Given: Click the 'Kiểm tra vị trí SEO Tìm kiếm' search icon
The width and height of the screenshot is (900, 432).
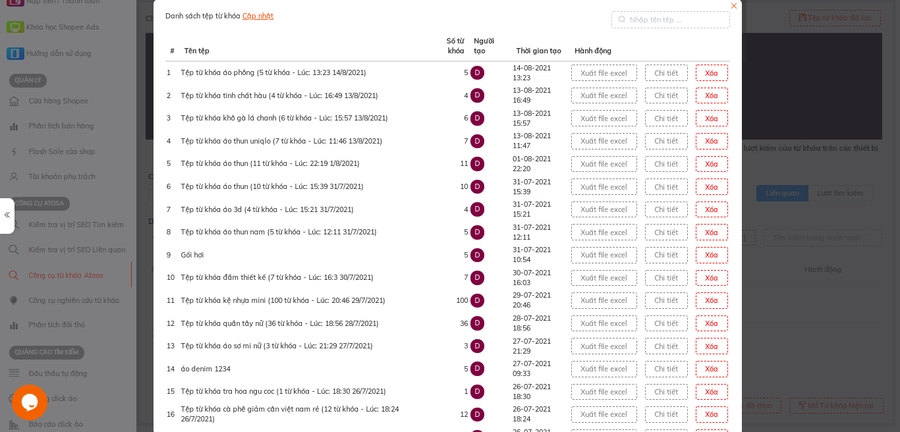Looking at the screenshot, I should coord(14,224).
